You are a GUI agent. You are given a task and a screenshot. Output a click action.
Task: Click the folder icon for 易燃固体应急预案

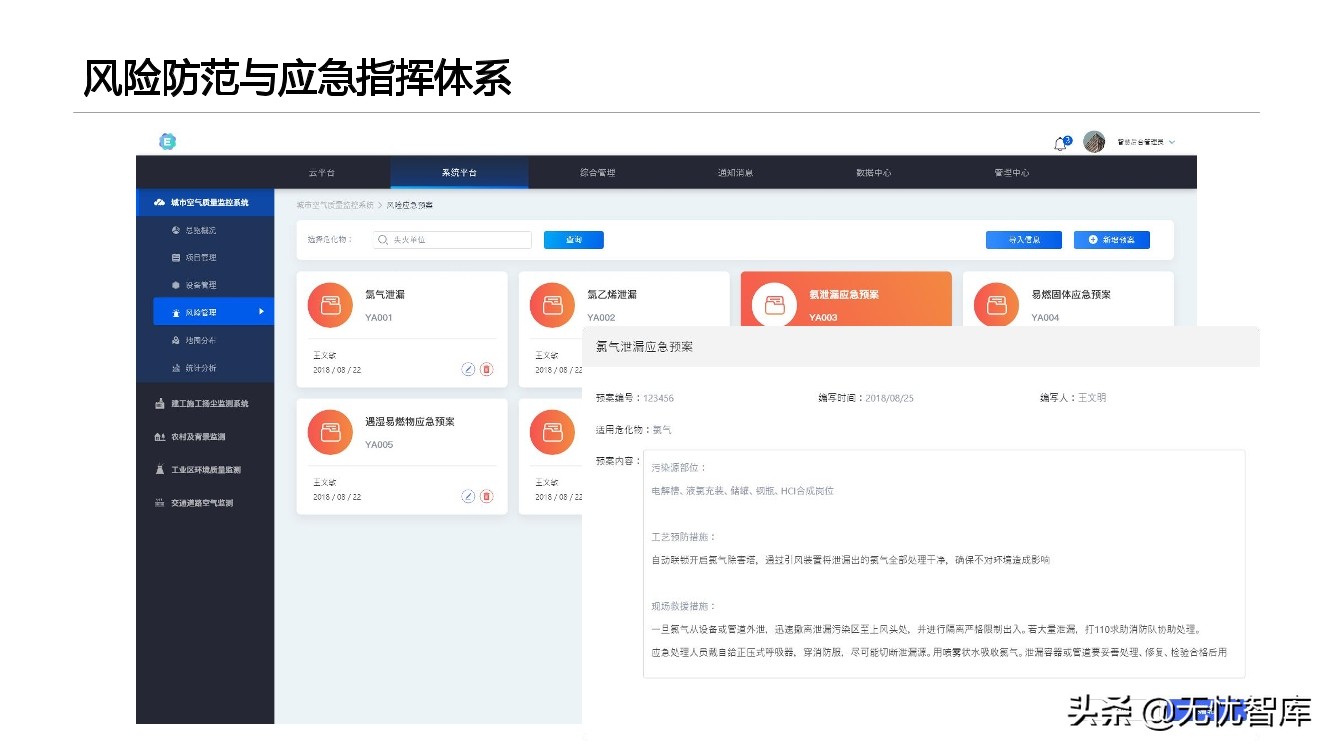point(996,305)
